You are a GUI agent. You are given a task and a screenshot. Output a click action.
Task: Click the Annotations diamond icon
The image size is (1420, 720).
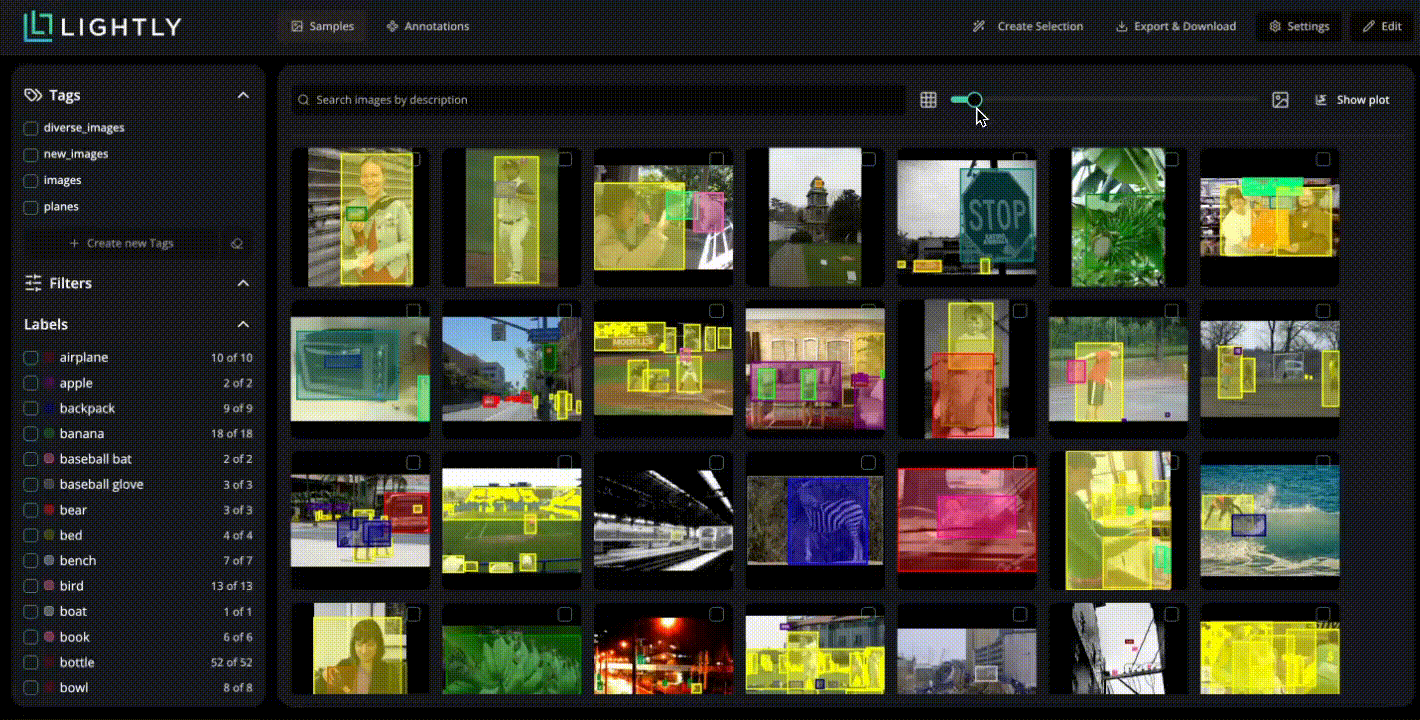click(390, 26)
